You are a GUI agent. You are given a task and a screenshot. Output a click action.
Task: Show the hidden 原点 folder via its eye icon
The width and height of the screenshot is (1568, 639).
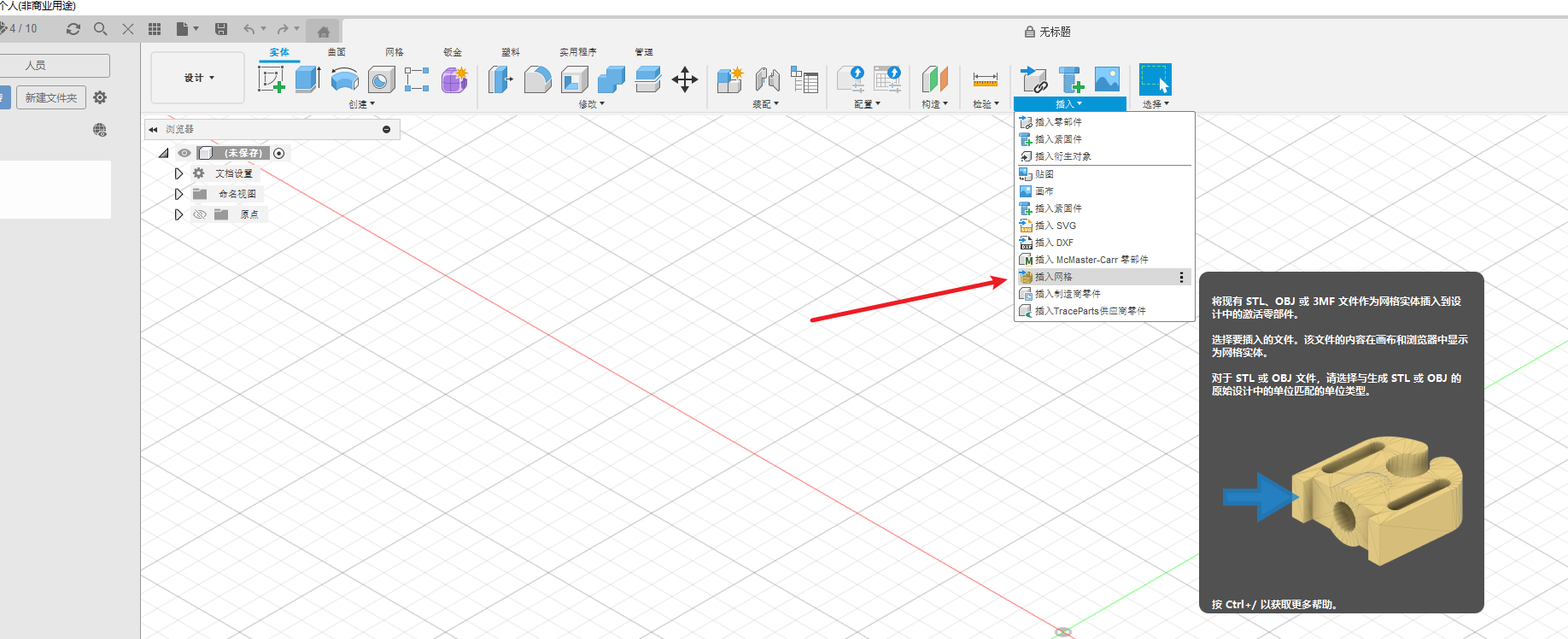click(x=200, y=214)
